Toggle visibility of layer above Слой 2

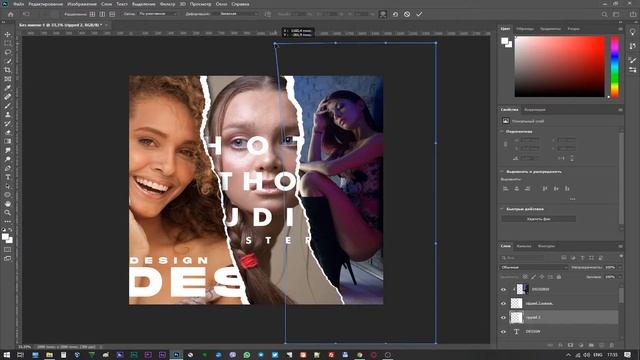[x=503, y=303]
